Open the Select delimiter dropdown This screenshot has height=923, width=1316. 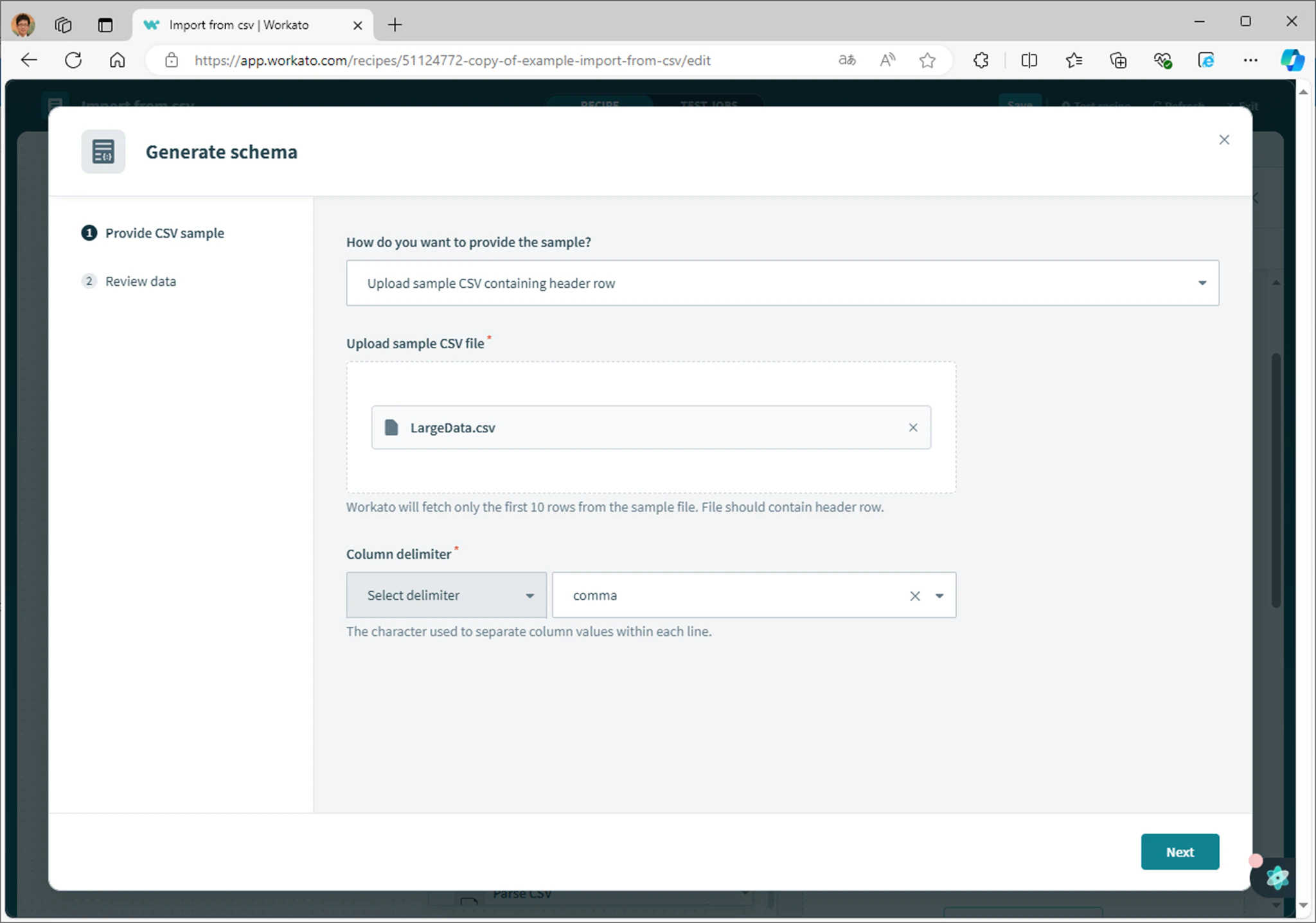tap(447, 595)
